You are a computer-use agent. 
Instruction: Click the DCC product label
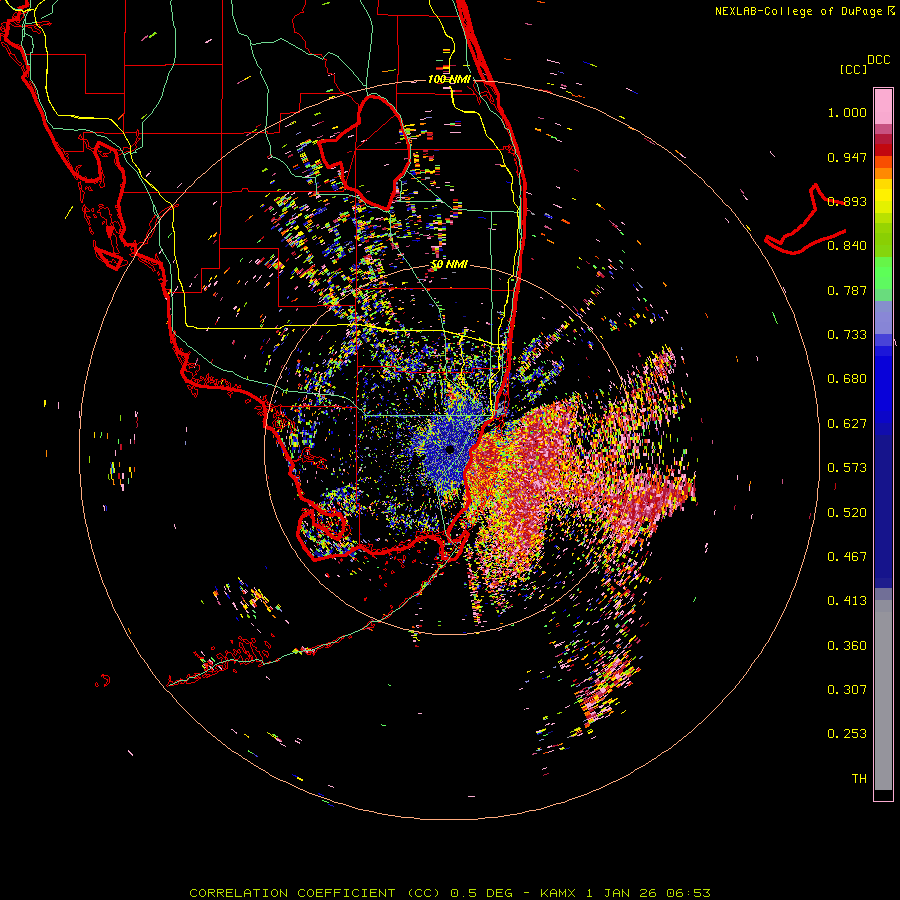pyautogui.click(x=879, y=60)
